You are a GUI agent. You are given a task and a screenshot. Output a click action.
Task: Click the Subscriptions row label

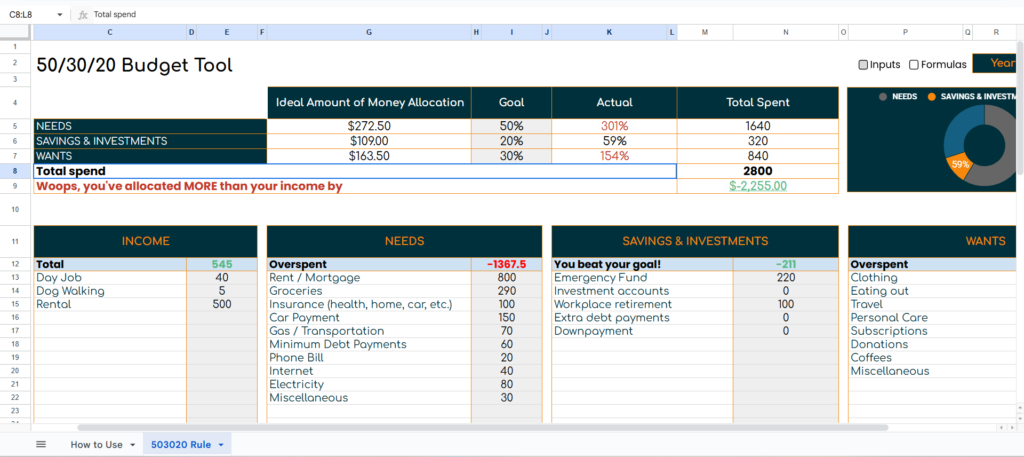click(888, 331)
